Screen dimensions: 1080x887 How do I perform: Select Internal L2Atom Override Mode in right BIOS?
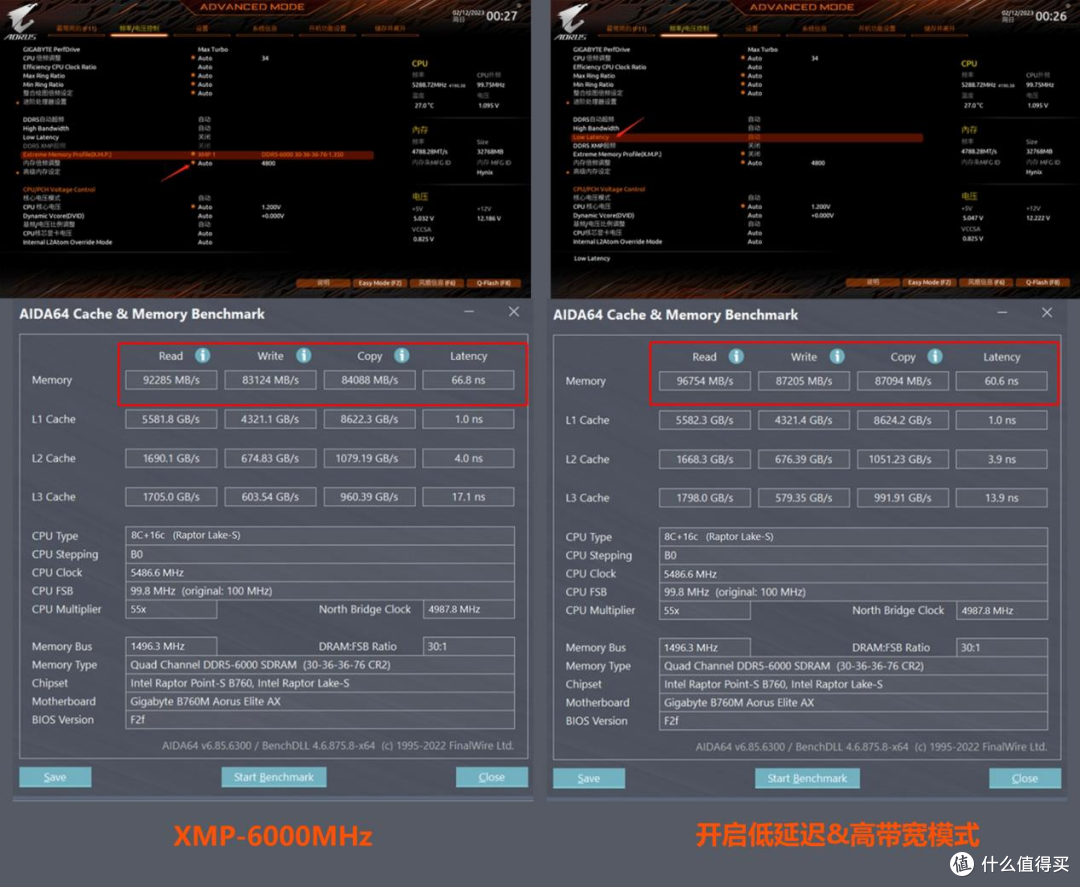coord(617,242)
